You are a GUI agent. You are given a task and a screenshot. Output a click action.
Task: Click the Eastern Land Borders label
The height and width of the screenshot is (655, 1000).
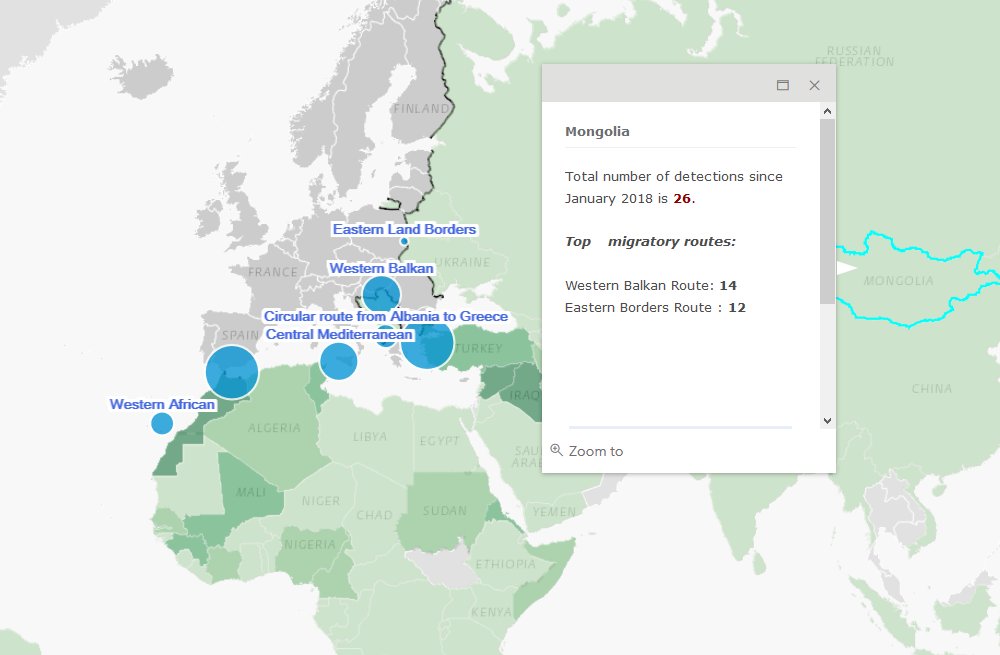404,229
